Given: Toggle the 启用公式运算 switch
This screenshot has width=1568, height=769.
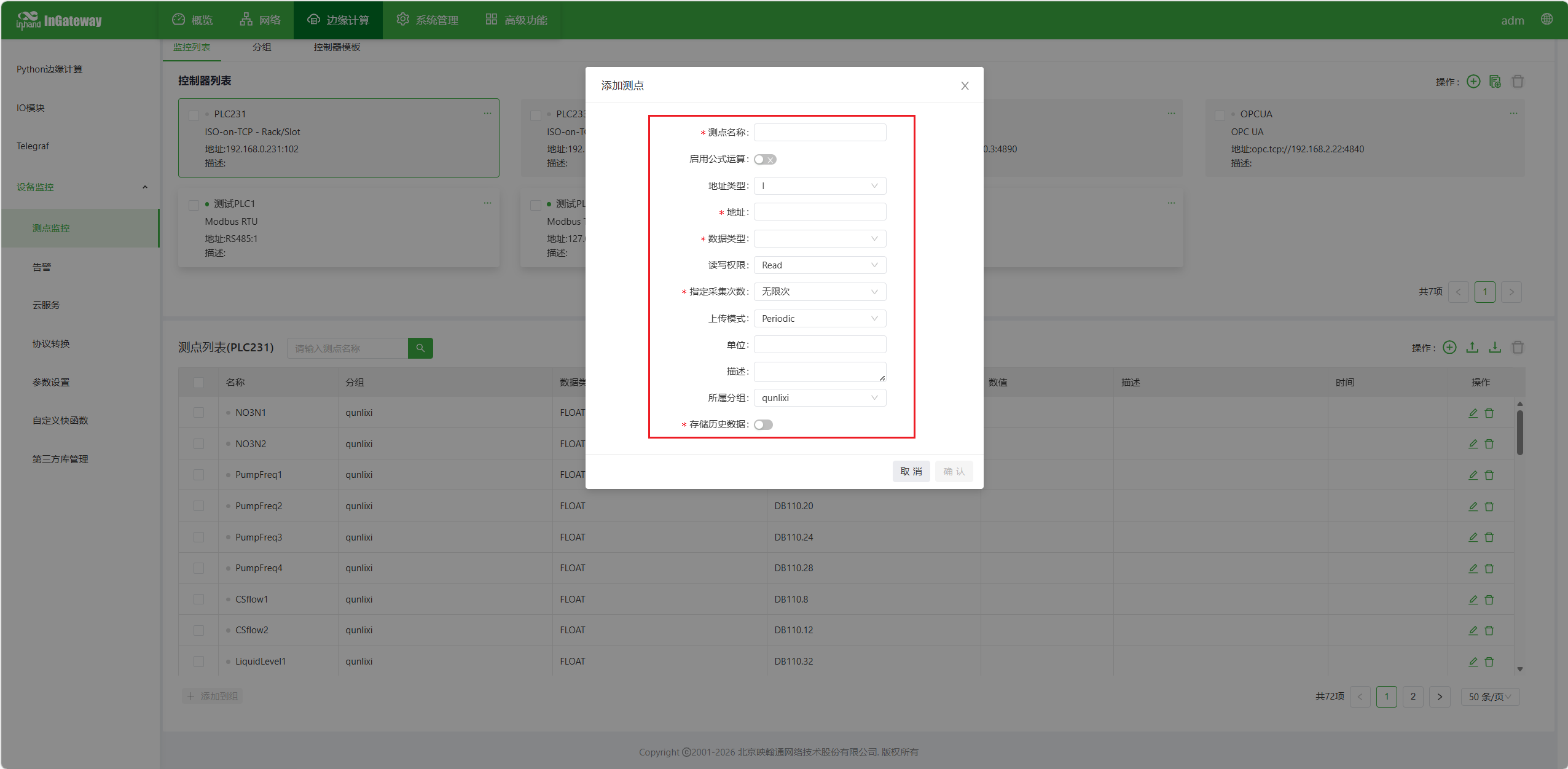Looking at the screenshot, I should pyautogui.click(x=765, y=160).
